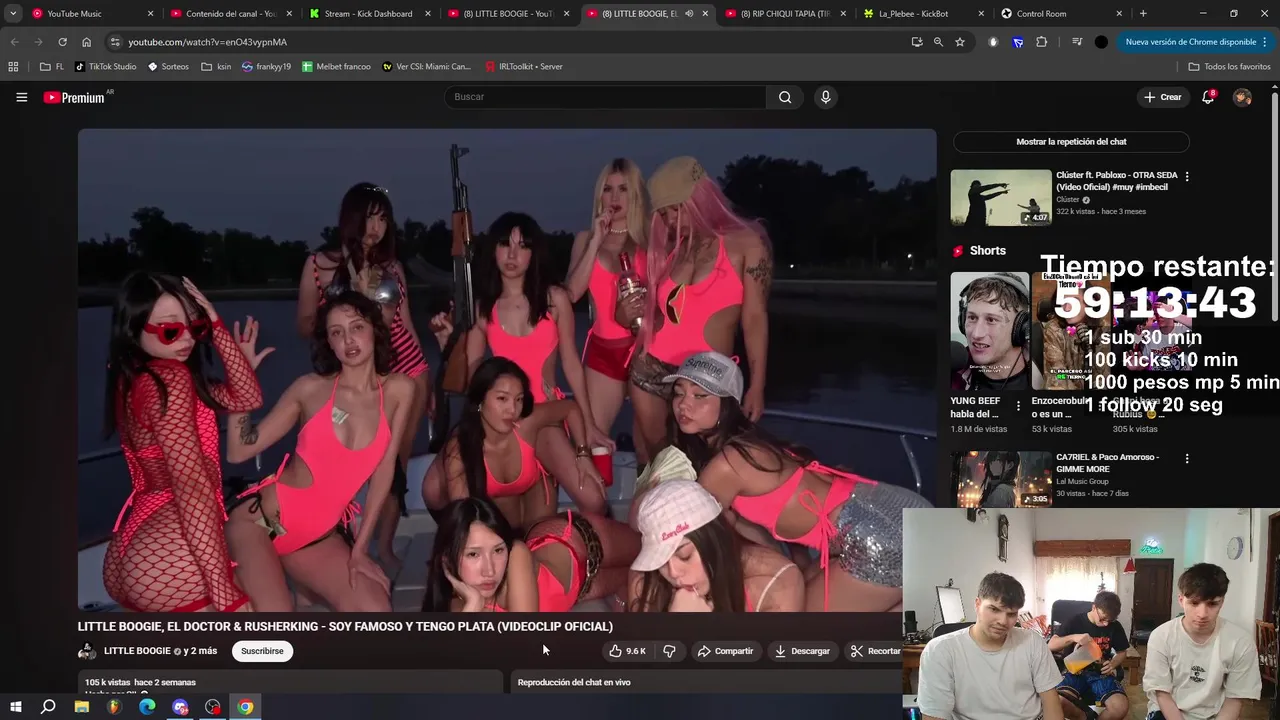Like the video (9.6 K)
1280x720 pixels.
point(627,651)
